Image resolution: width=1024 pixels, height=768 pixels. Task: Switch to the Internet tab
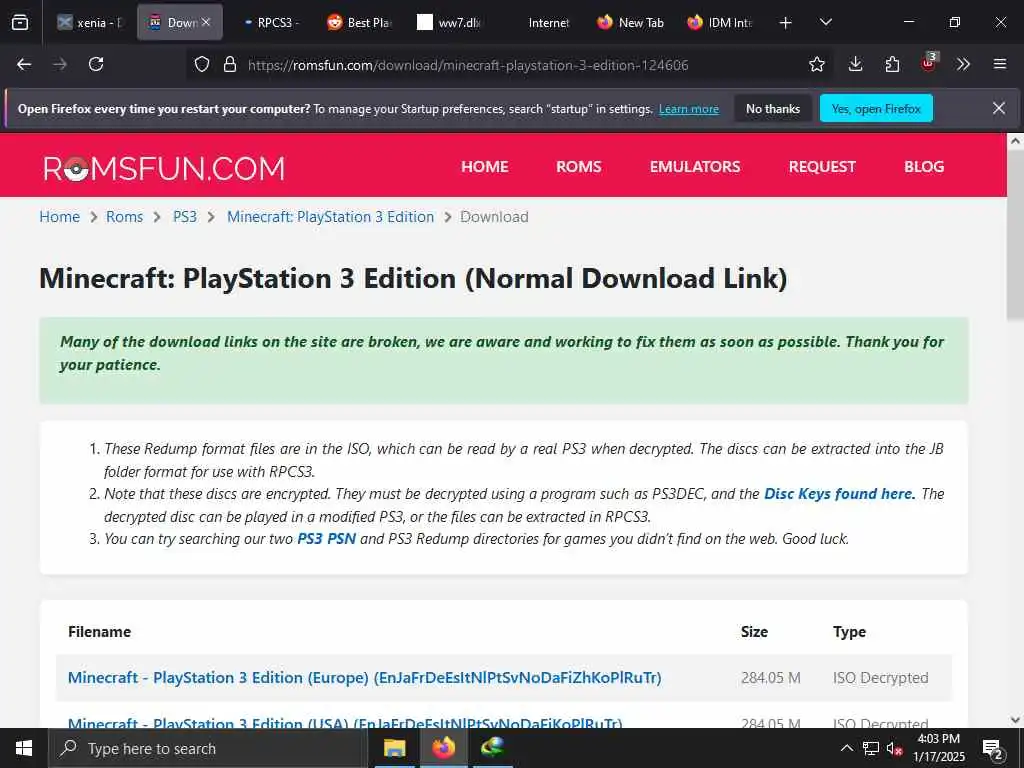539,23
